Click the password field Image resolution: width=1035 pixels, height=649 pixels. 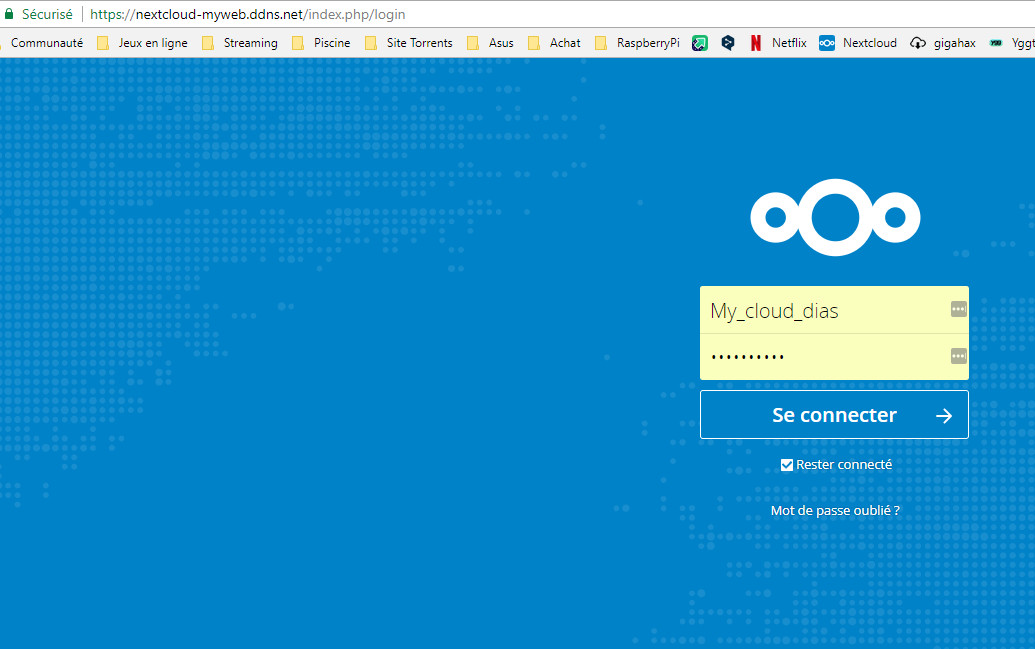pos(834,357)
